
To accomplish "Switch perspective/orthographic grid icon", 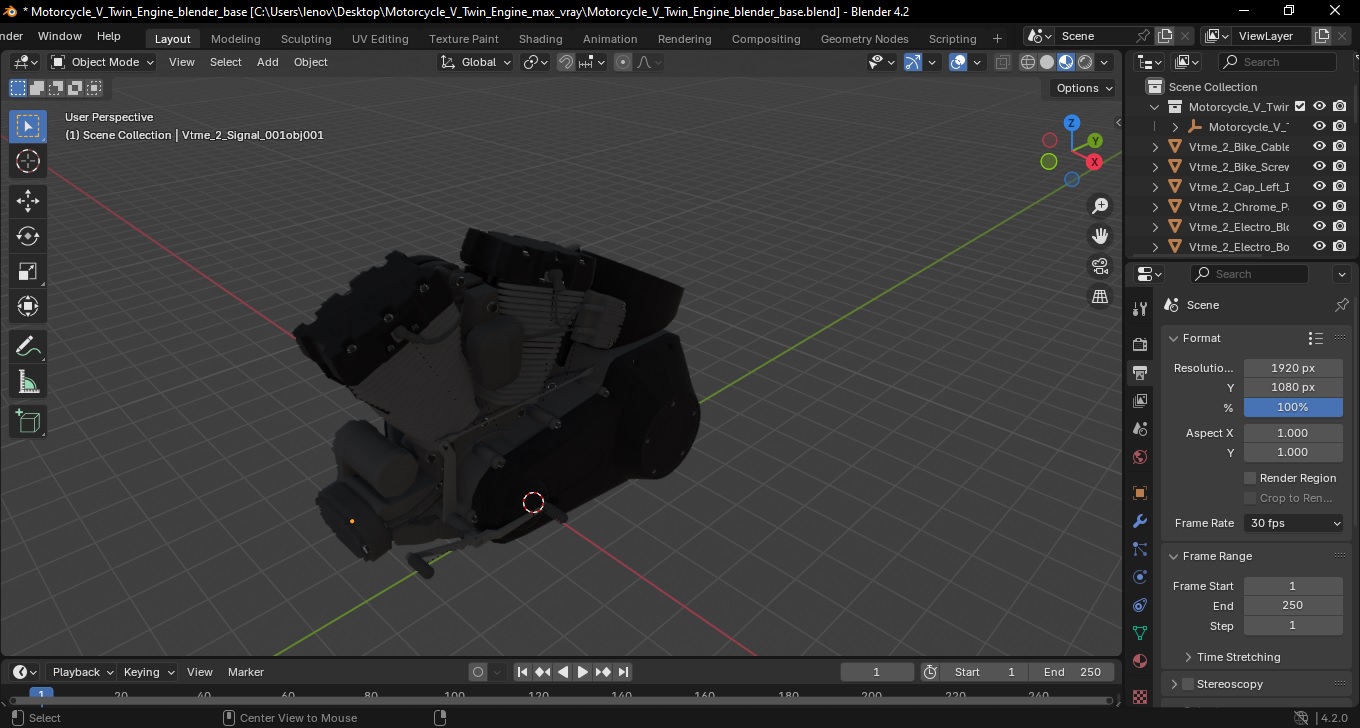I will point(1100,297).
